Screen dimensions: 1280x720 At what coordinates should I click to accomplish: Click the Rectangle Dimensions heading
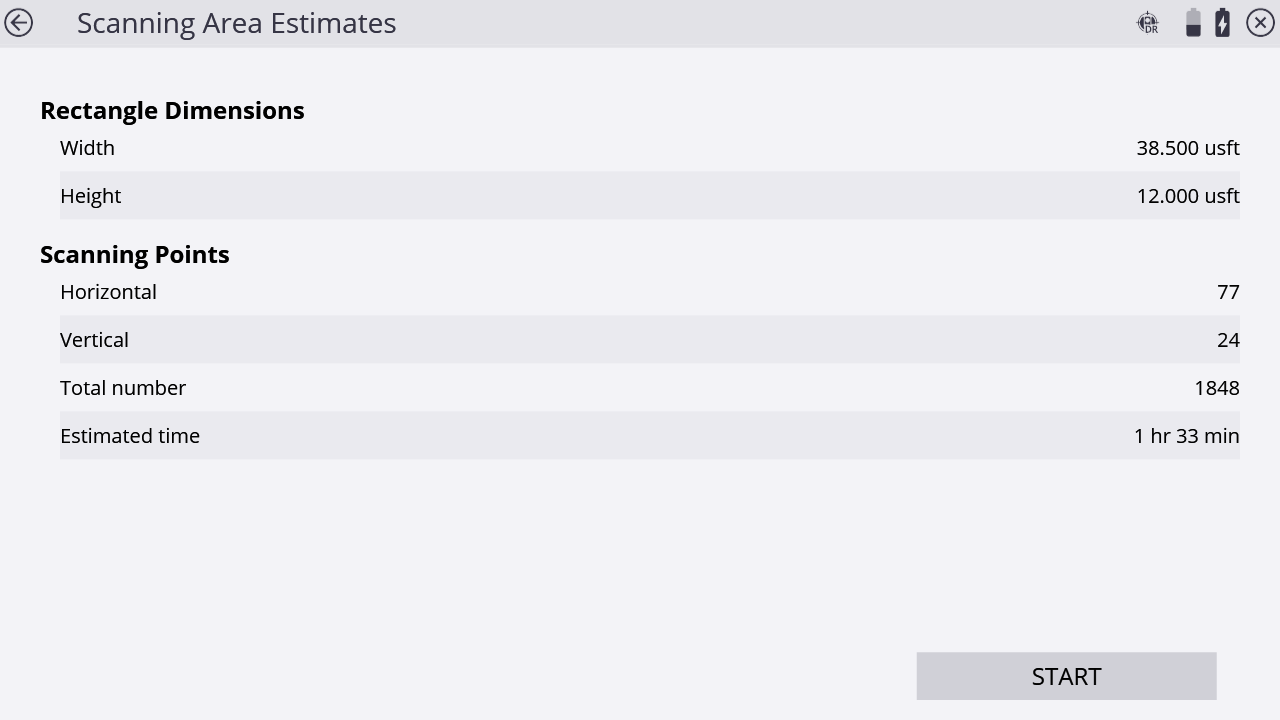172,110
